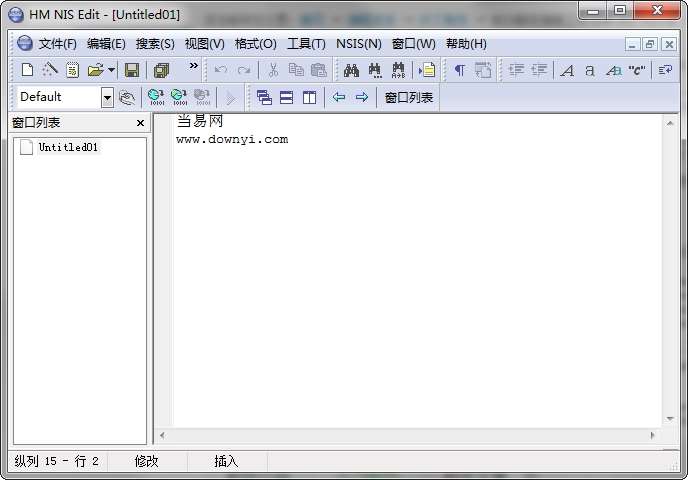
Task: Open the 视图(V) menu
Action: [204, 44]
